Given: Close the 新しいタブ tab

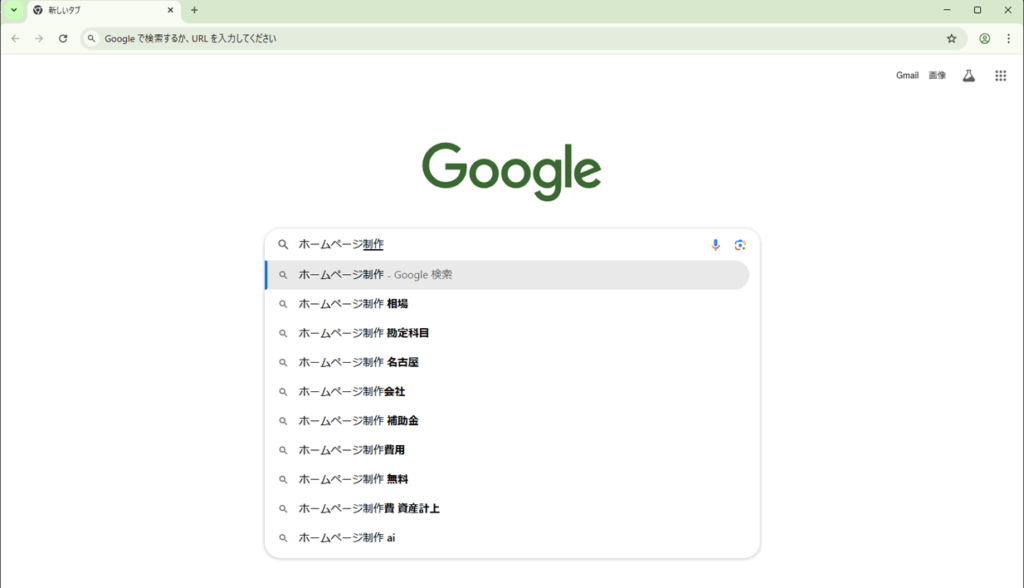Looking at the screenshot, I should coord(170,10).
